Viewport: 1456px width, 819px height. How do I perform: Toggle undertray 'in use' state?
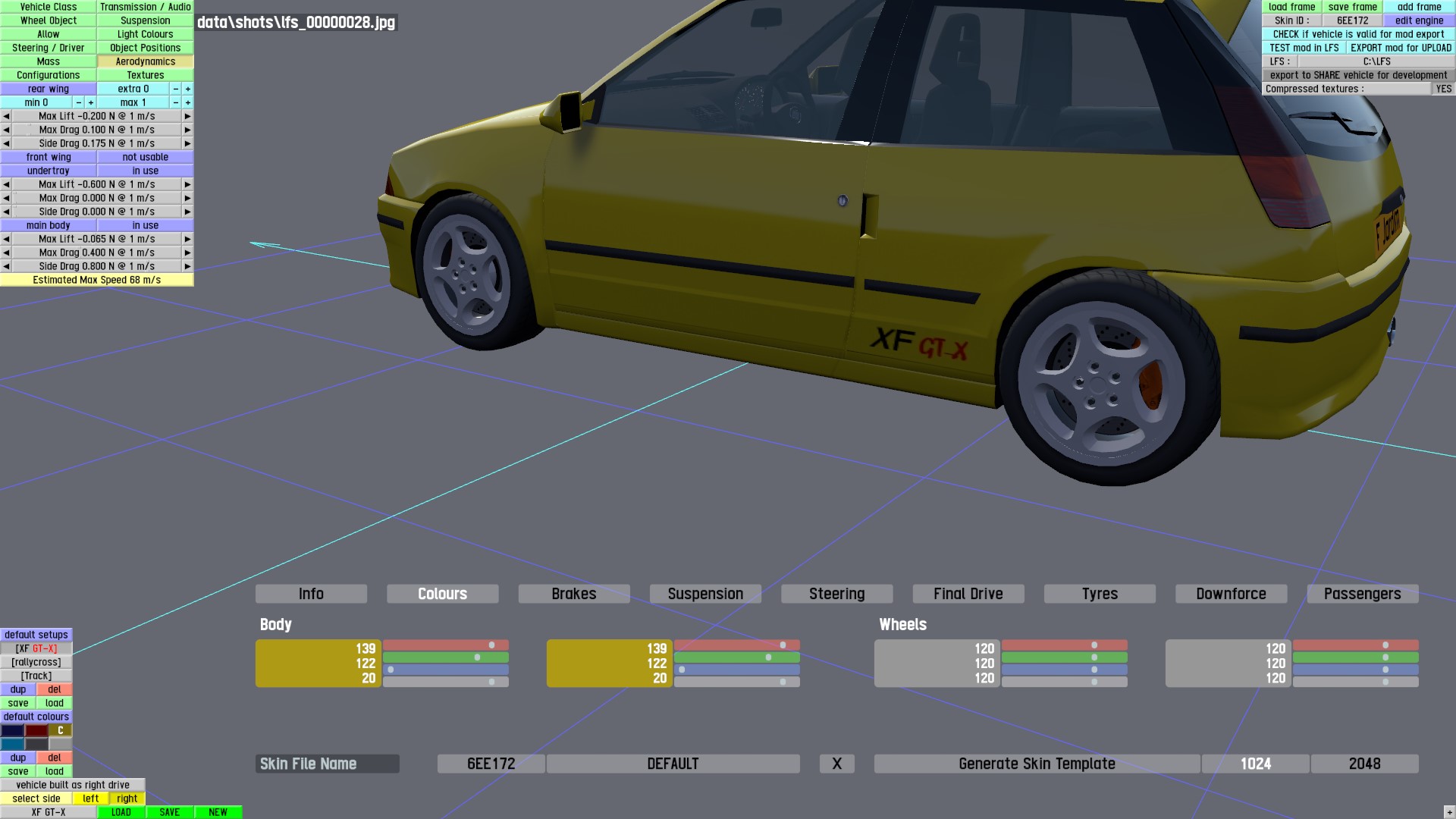pos(145,171)
